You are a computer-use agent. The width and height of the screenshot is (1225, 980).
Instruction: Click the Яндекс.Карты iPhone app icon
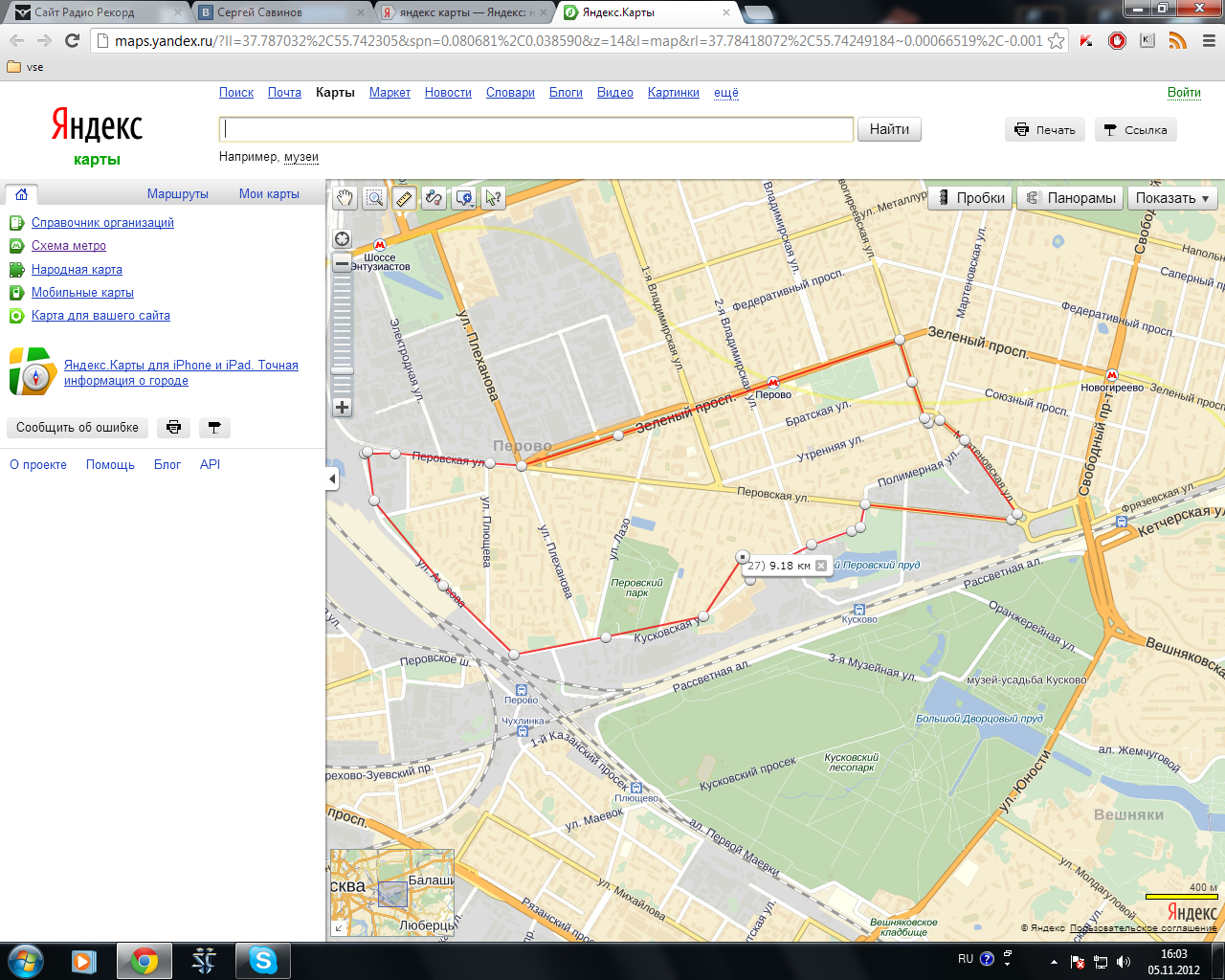(x=33, y=371)
